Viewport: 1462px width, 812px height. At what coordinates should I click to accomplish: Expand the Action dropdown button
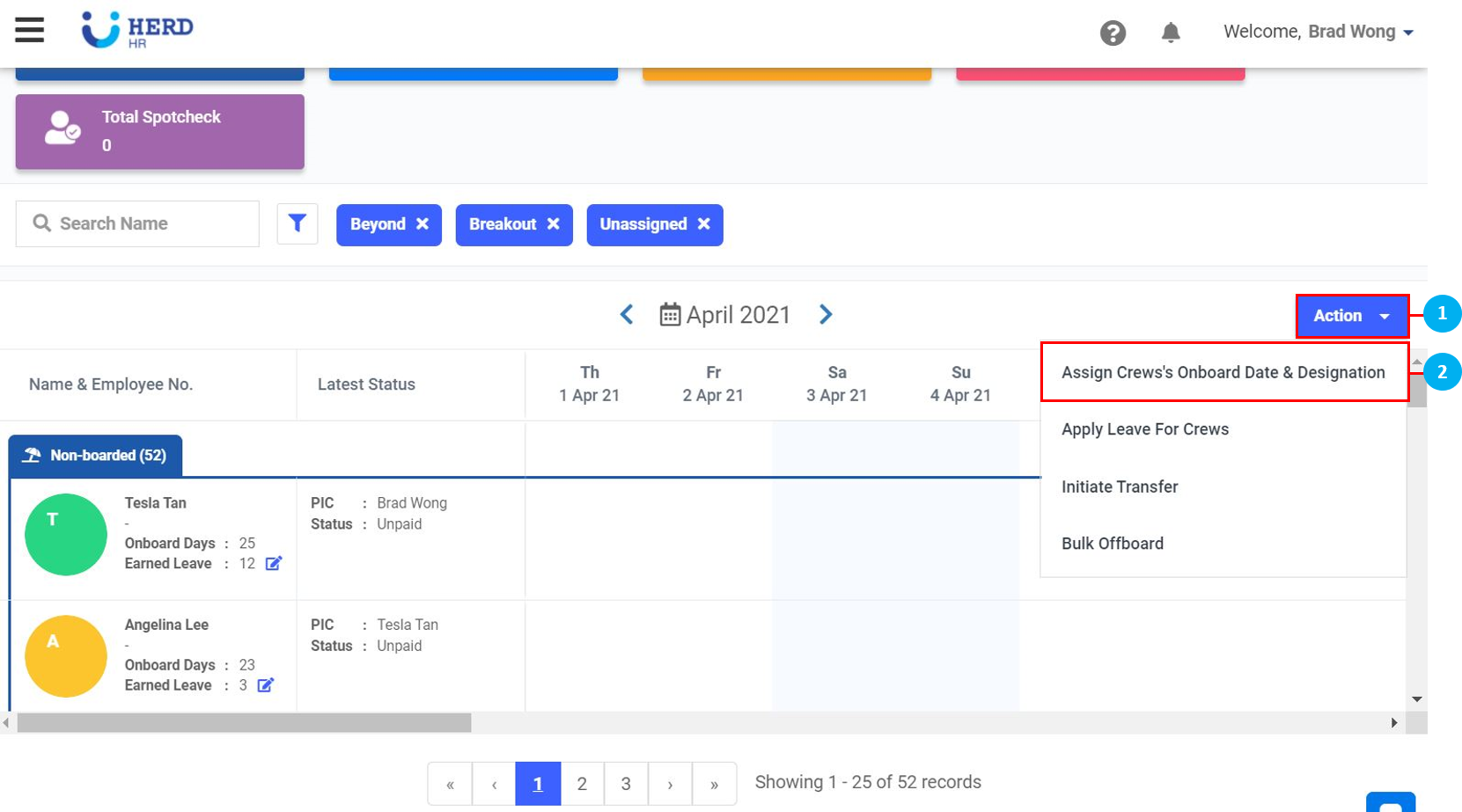[1351, 316]
